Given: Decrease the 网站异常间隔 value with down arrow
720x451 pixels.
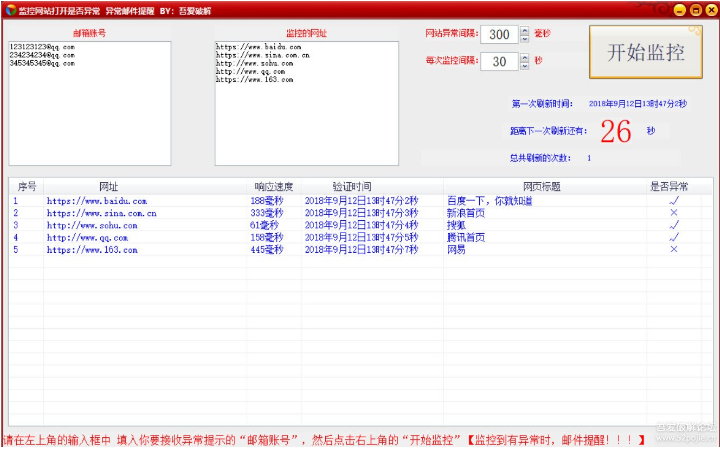Looking at the screenshot, I should click(x=524, y=39).
